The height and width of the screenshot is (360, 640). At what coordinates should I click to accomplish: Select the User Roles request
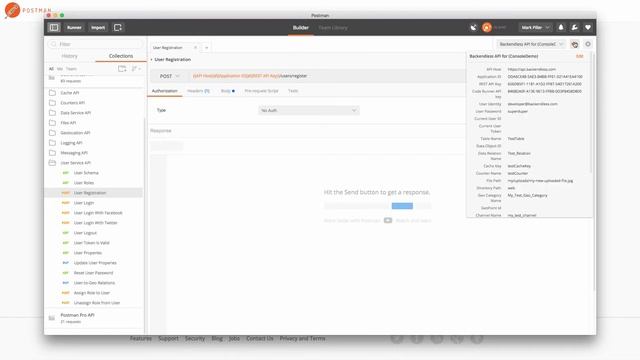[x=84, y=183]
